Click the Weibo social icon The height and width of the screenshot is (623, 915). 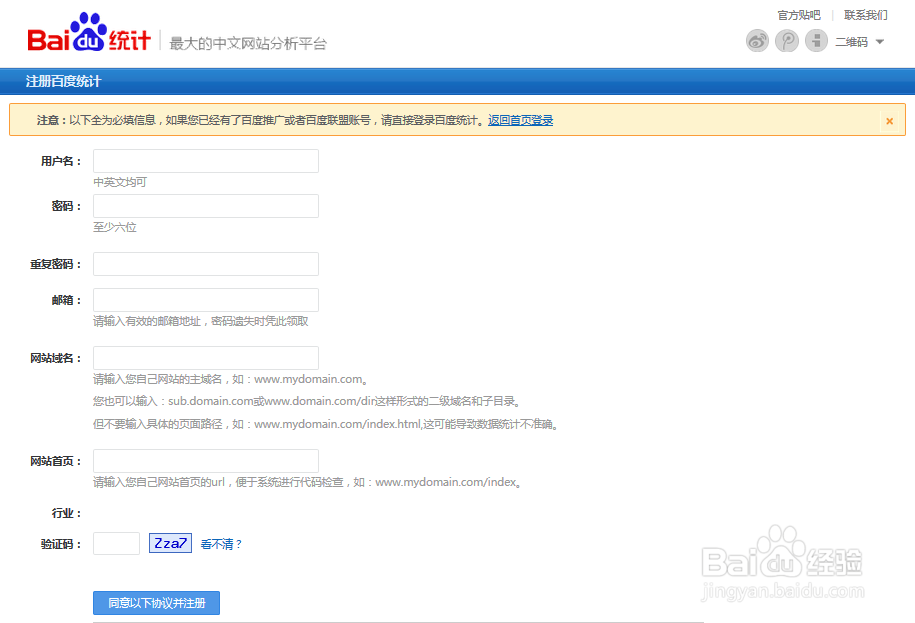click(x=757, y=41)
